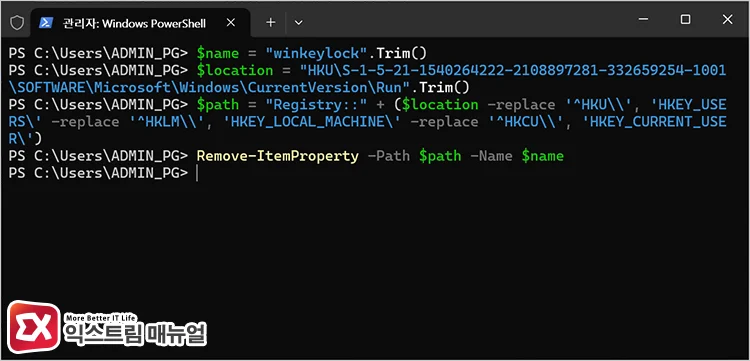Click the empty prompt line with the cursor
This screenshot has width=750, height=361.
pos(103,173)
